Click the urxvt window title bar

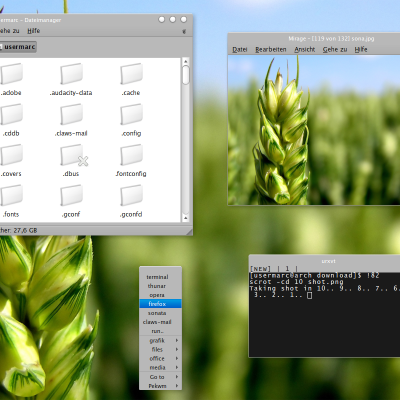click(324, 261)
